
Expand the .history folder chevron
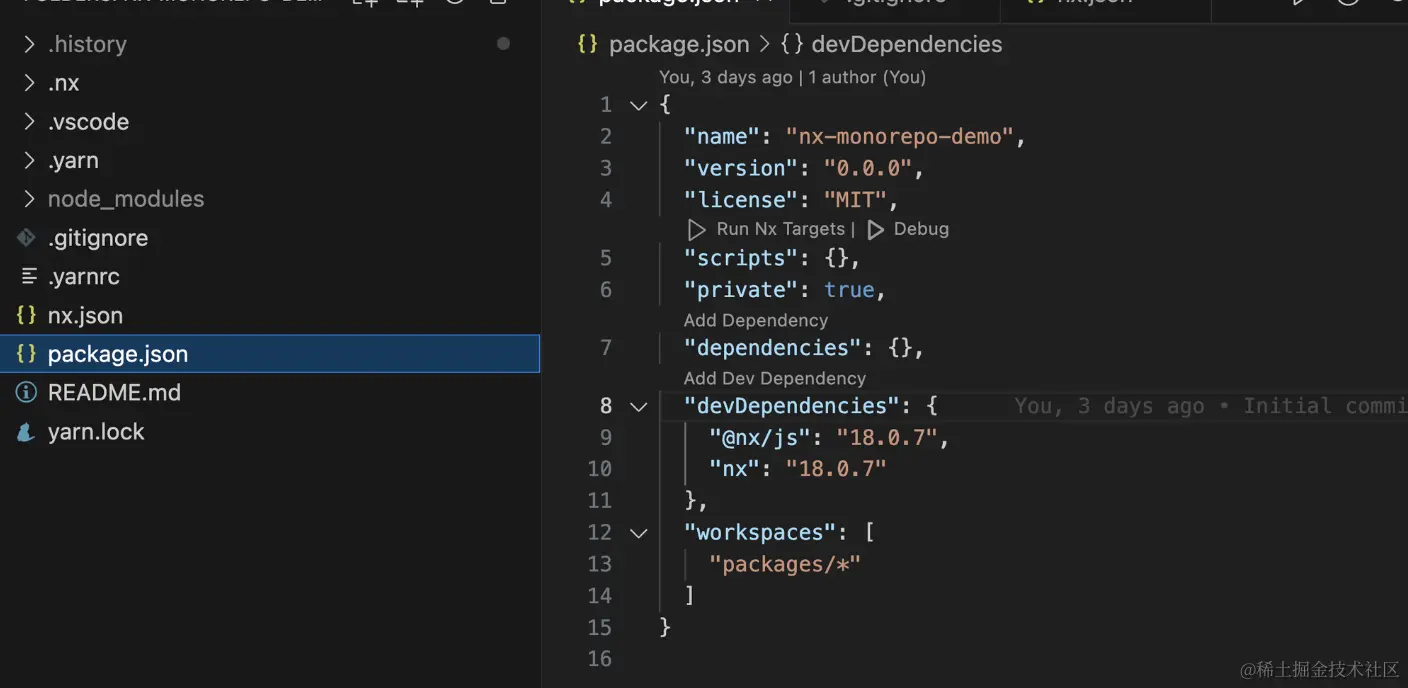pos(29,44)
